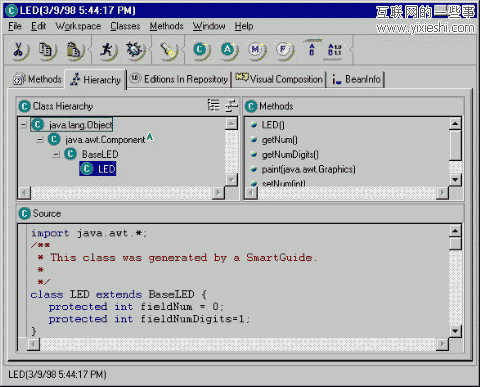
Task: Select paint(java.awt.Graphics) in Methods list
Action: click(308, 169)
